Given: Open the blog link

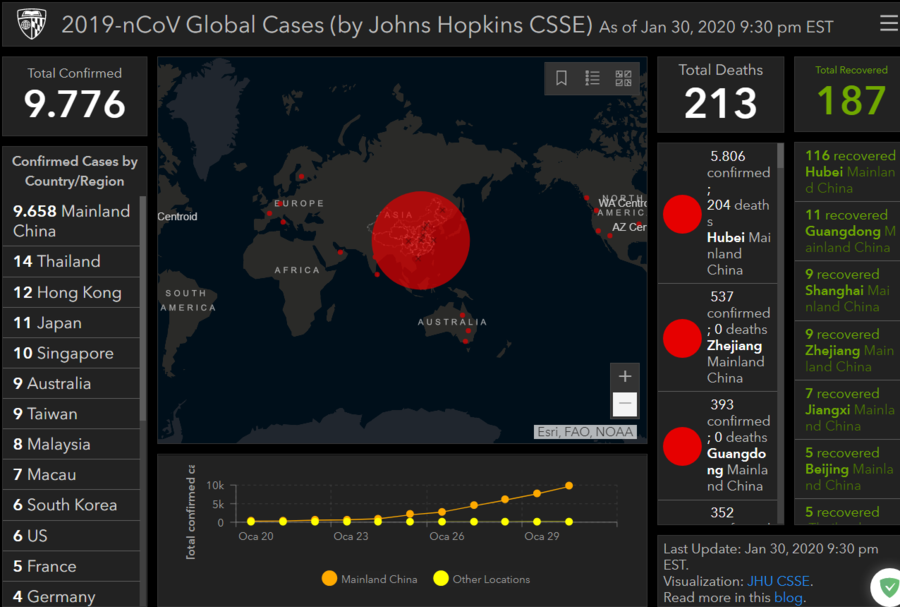Looking at the screenshot, I should [x=788, y=597].
